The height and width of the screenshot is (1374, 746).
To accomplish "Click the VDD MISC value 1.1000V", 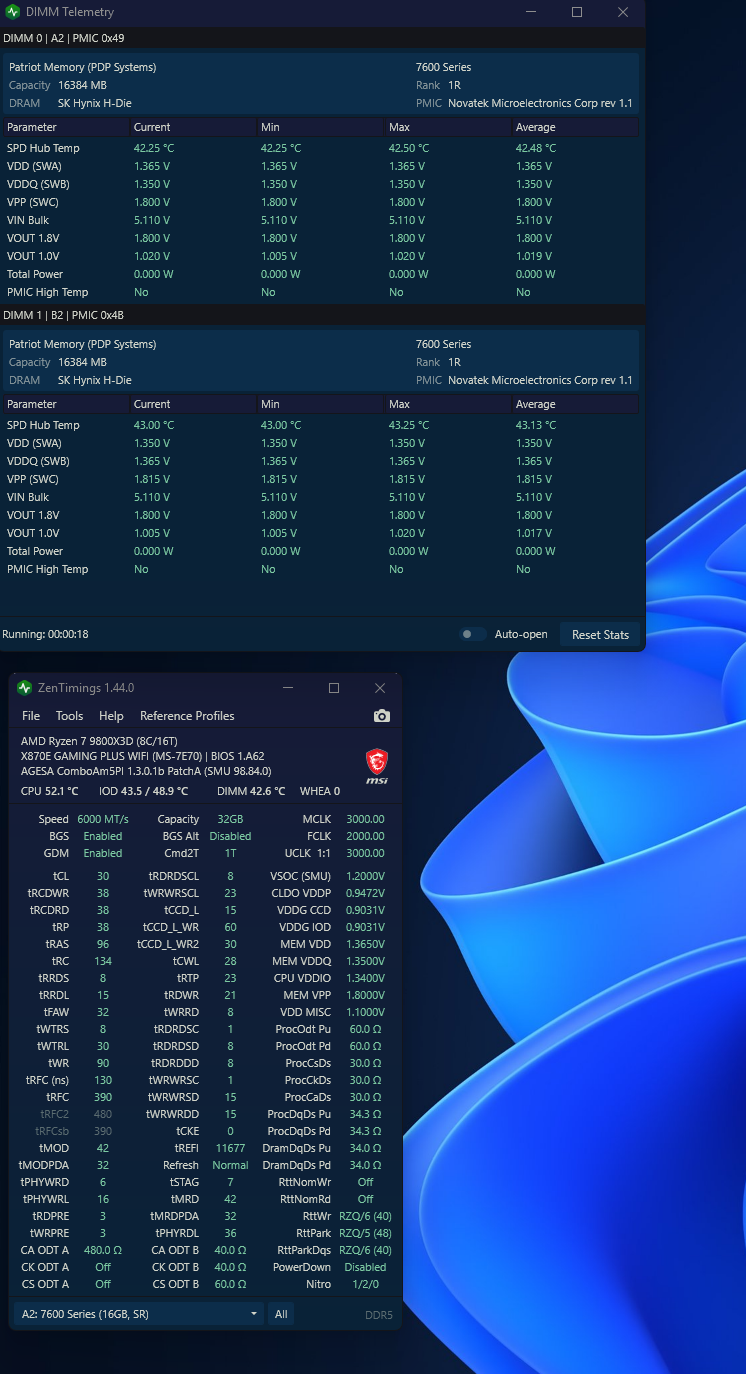I will (365, 1012).
